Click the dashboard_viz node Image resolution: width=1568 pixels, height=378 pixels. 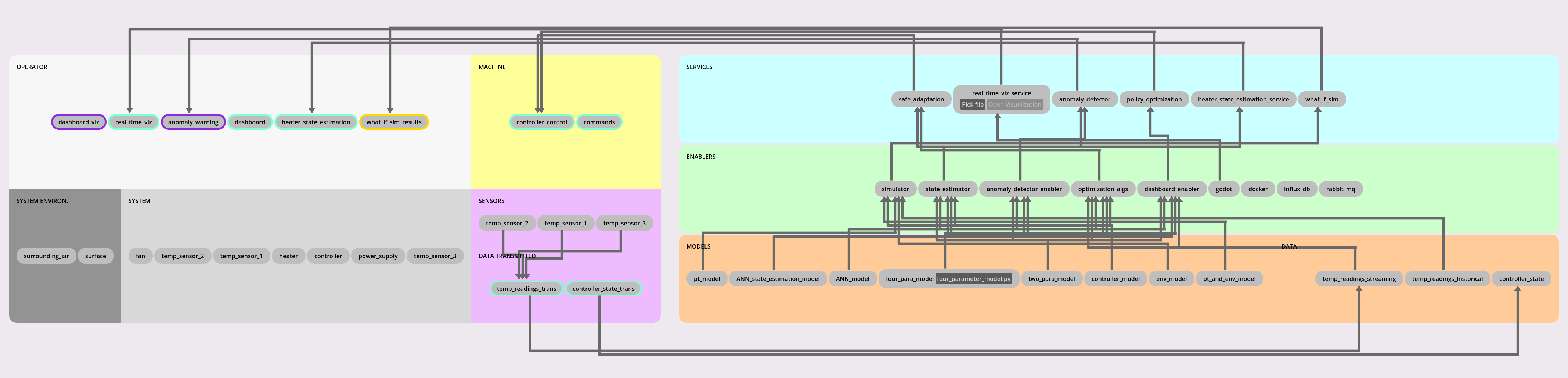(x=79, y=122)
